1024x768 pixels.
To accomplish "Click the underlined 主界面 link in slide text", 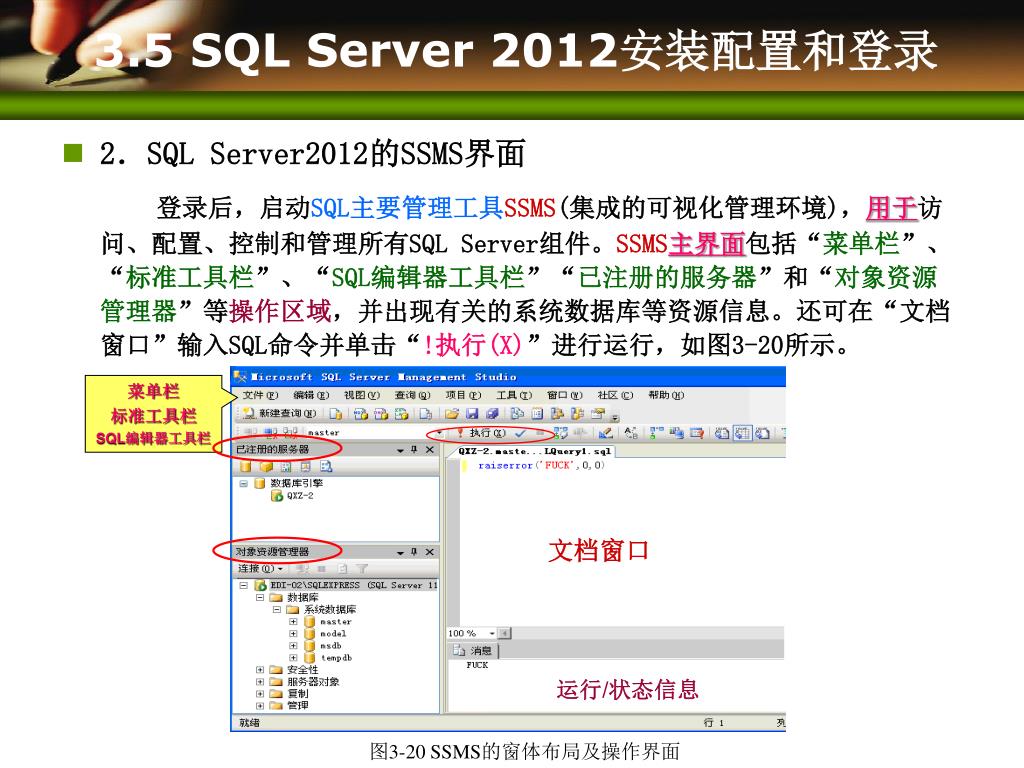I will point(707,244).
